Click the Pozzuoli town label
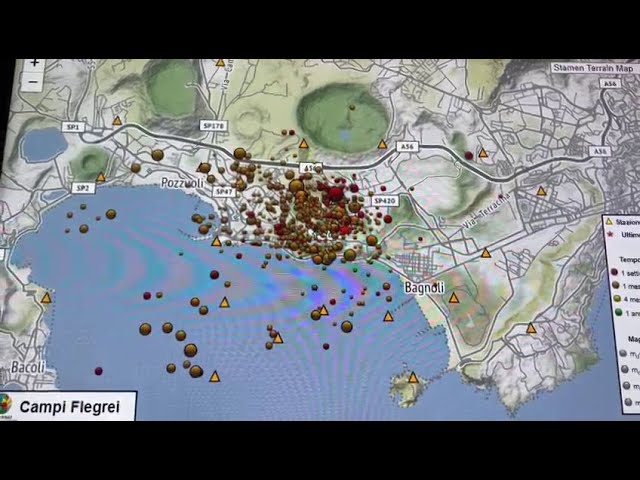The image size is (640, 480). point(182,183)
